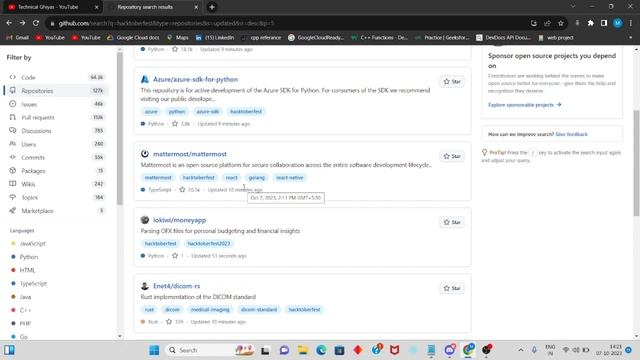The height and width of the screenshot is (360, 640).
Task: Star the azure-sdk-for-python repository
Action: [x=452, y=82]
